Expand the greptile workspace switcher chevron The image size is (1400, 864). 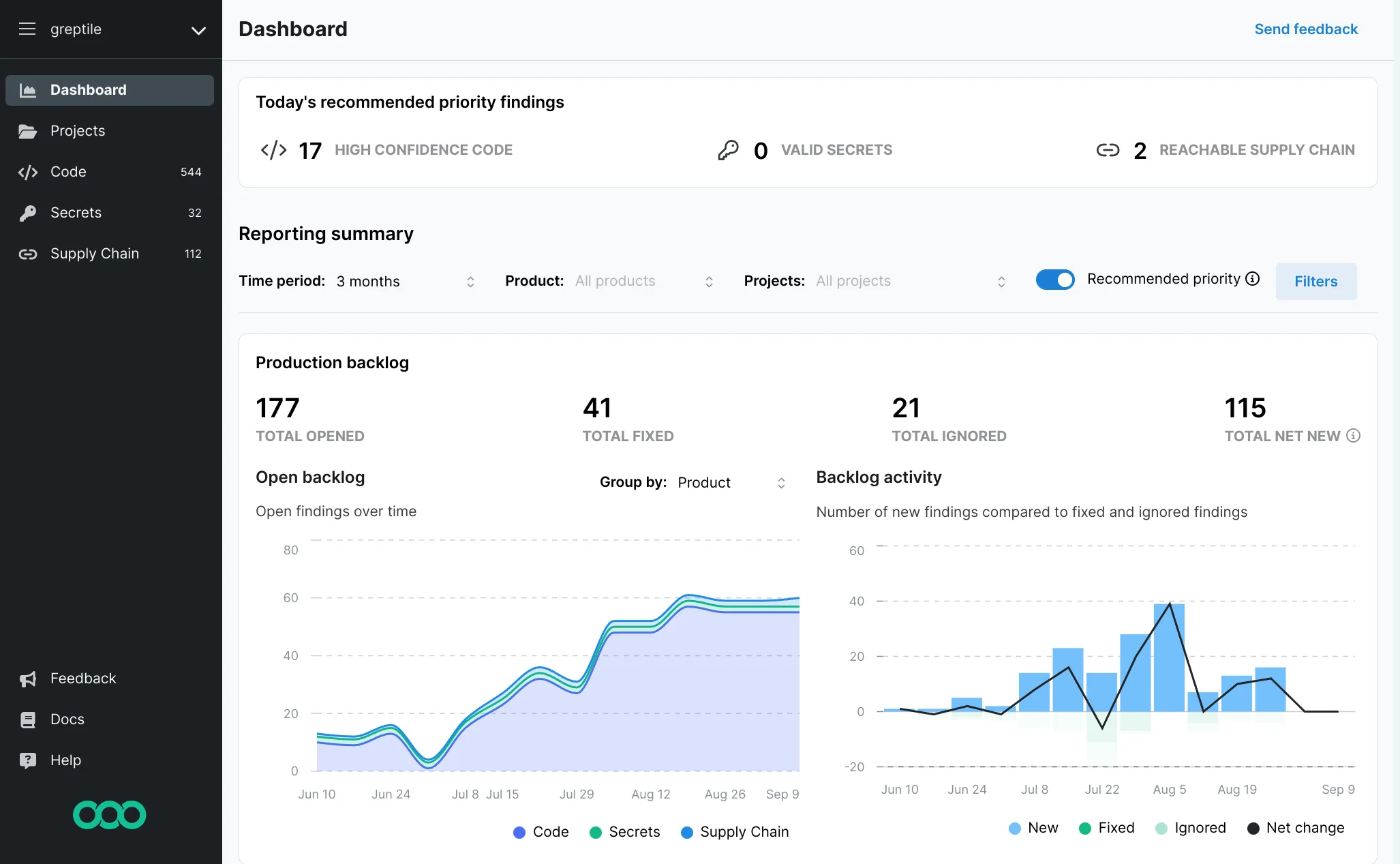198,31
